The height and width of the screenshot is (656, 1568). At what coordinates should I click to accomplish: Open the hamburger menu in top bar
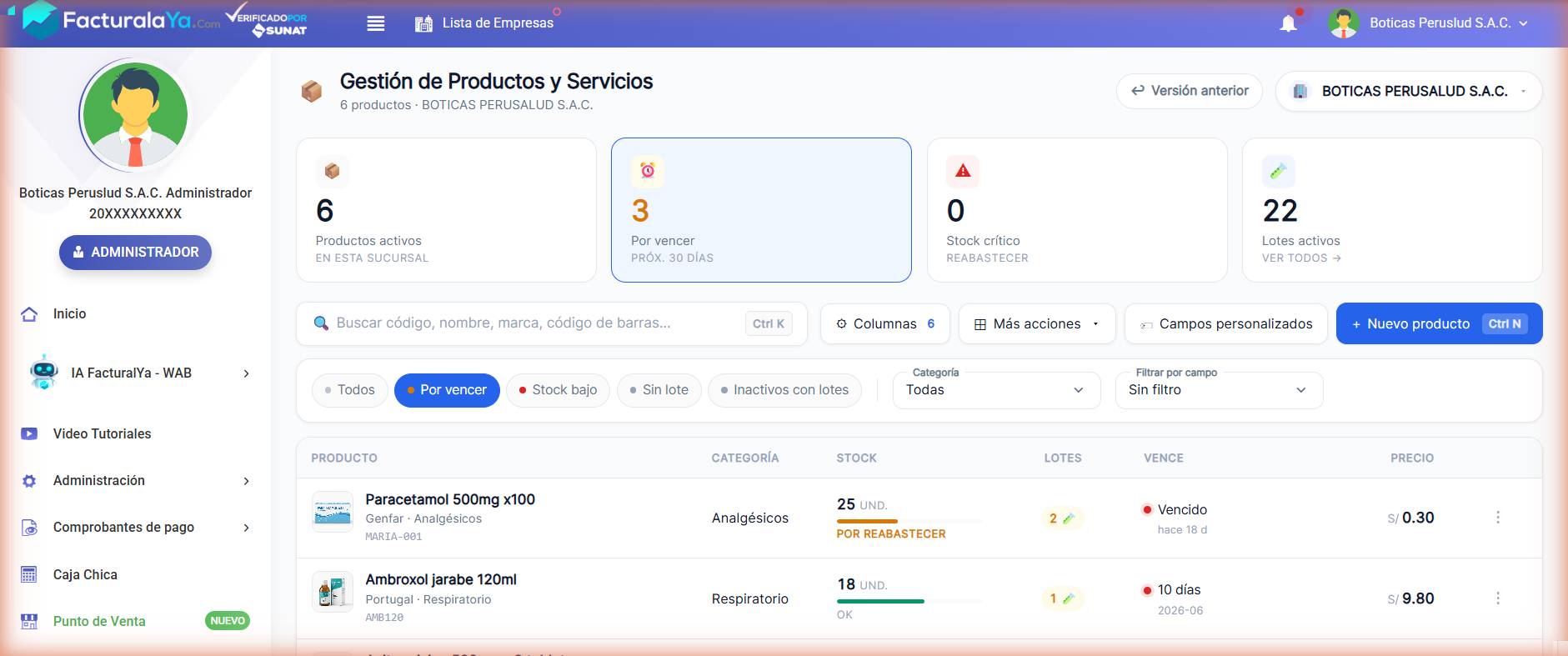point(376,23)
